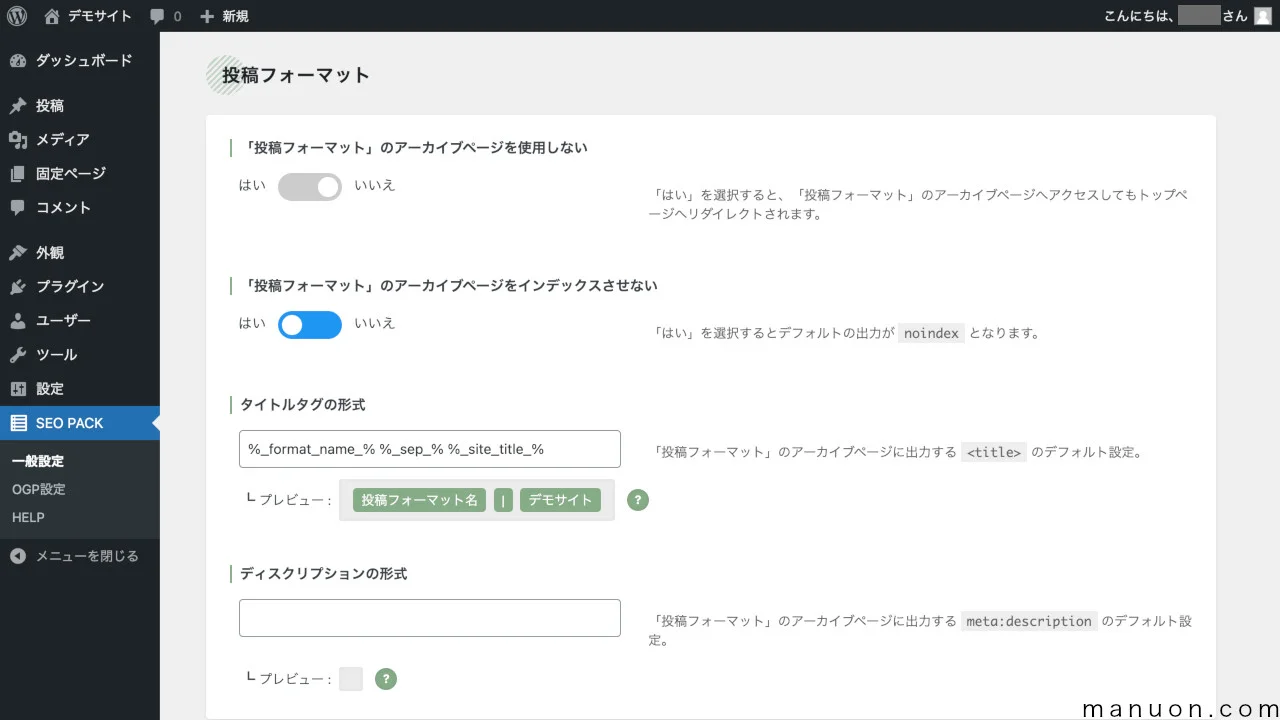Screen dimensions: 1280x720
Task: Select the 外観 (Appearance) sidebar icon
Action: click(22, 252)
